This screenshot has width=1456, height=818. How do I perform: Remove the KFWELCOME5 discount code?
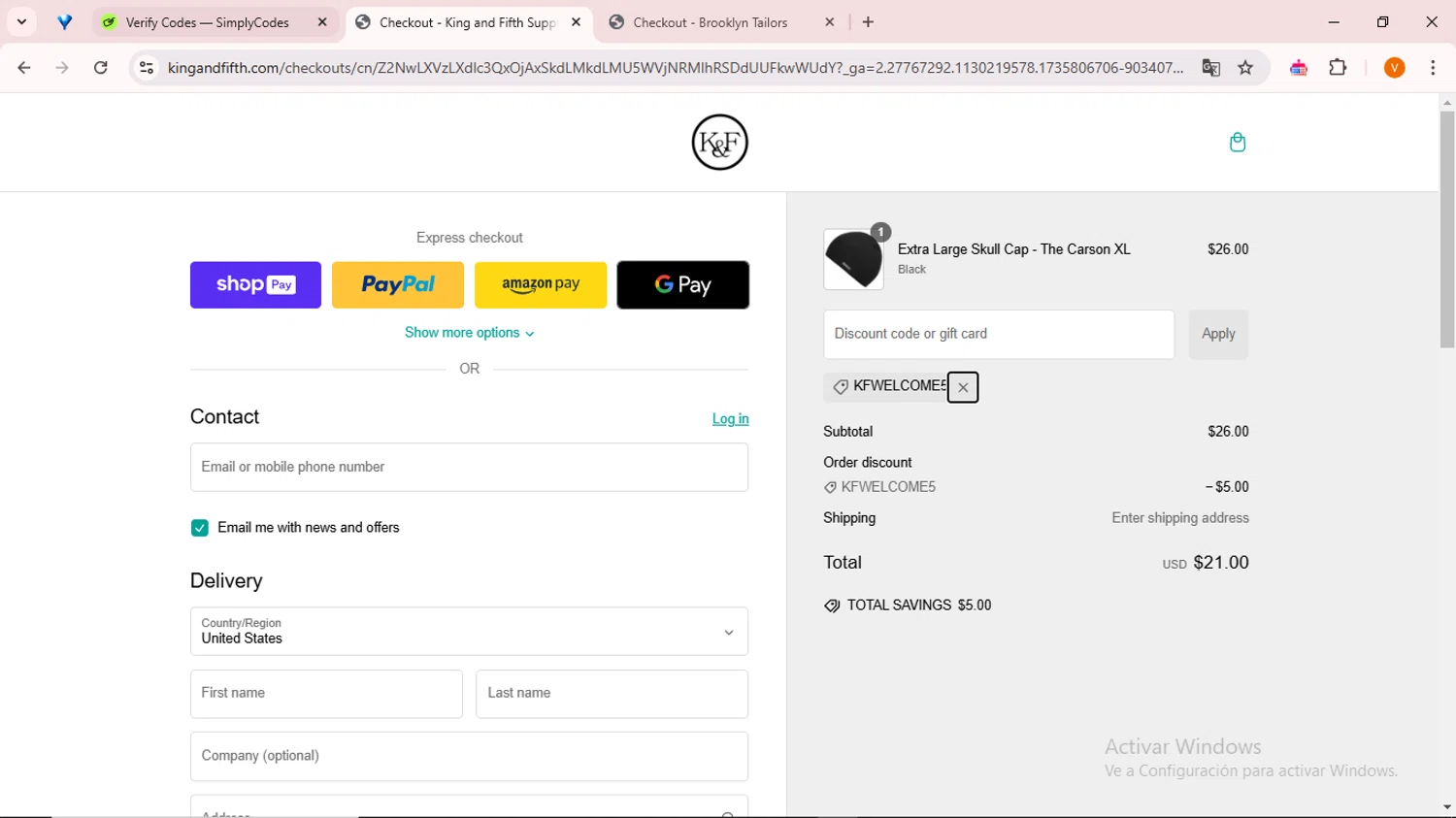point(963,387)
